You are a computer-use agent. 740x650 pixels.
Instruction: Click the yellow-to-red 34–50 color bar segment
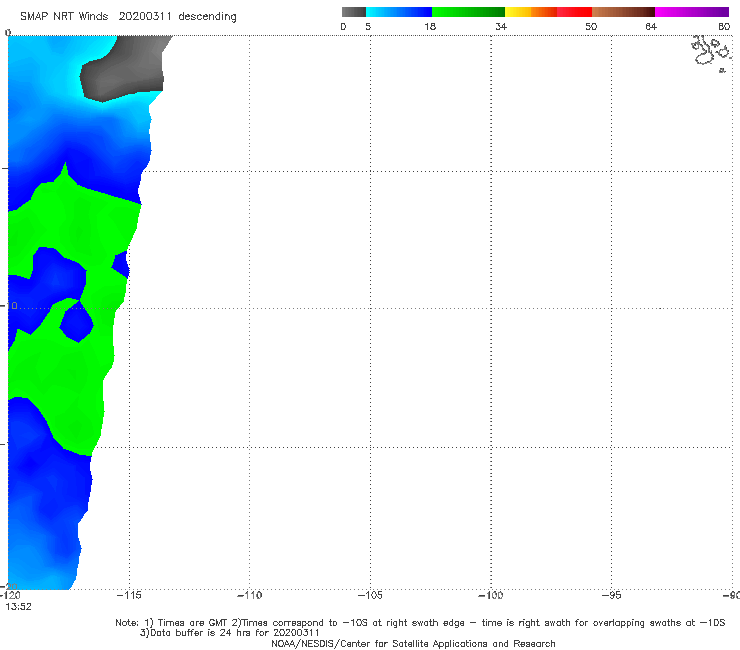[x=548, y=12]
